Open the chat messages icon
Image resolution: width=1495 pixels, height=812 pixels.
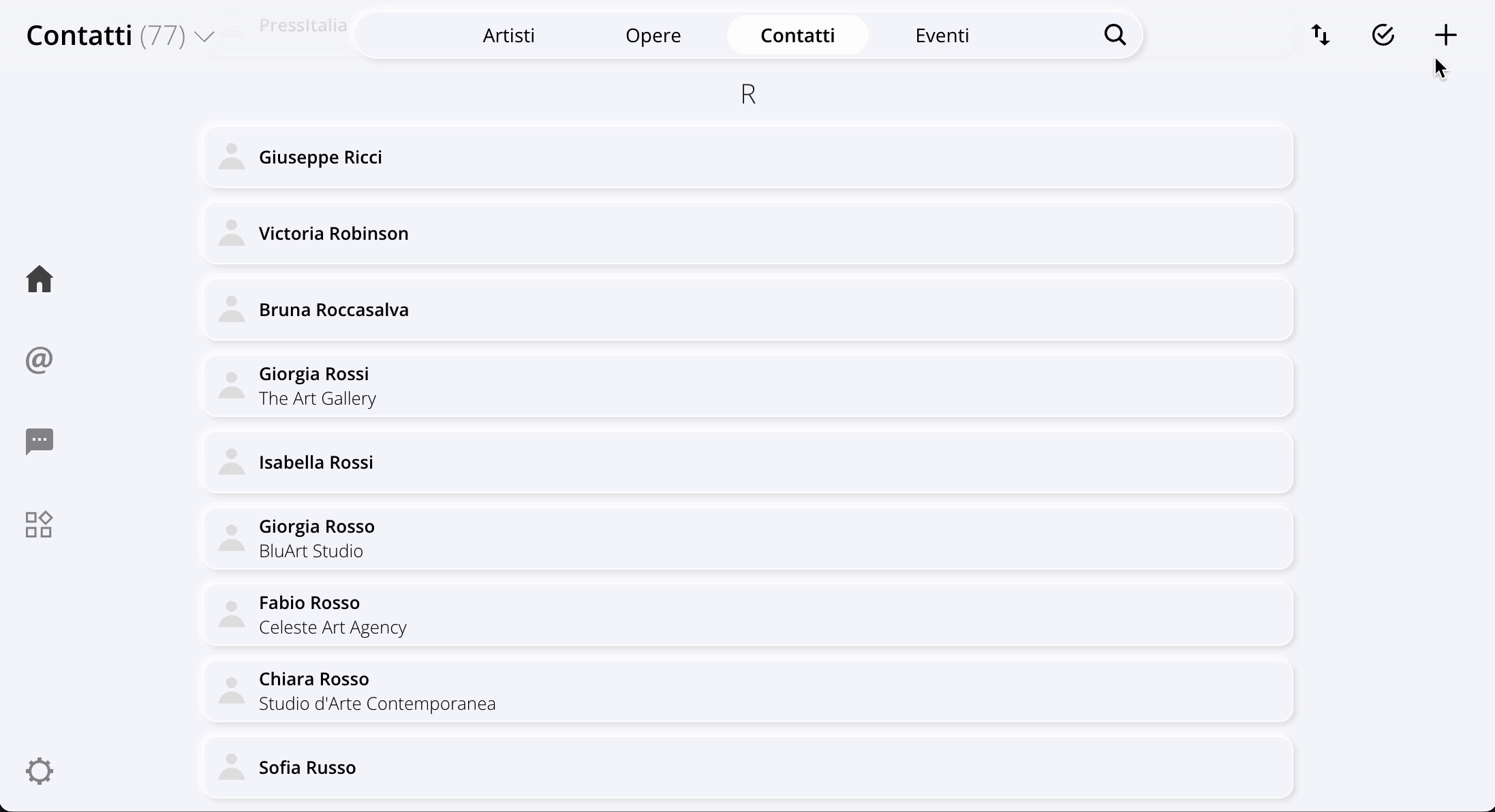tap(40, 441)
